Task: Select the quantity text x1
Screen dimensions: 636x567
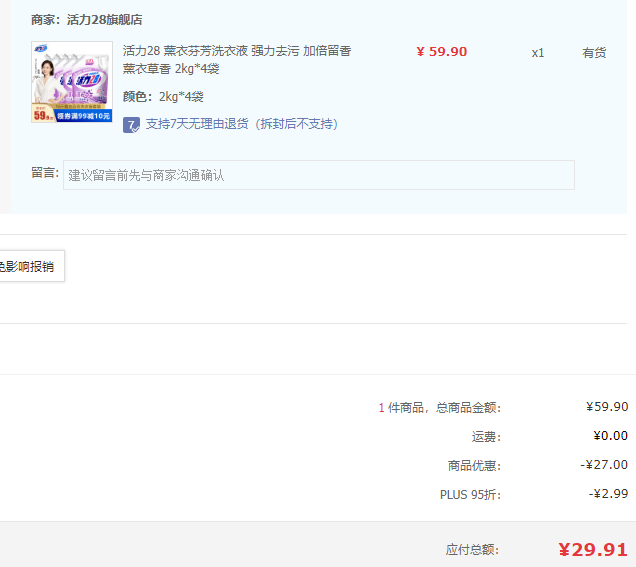Action: (538, 53)
